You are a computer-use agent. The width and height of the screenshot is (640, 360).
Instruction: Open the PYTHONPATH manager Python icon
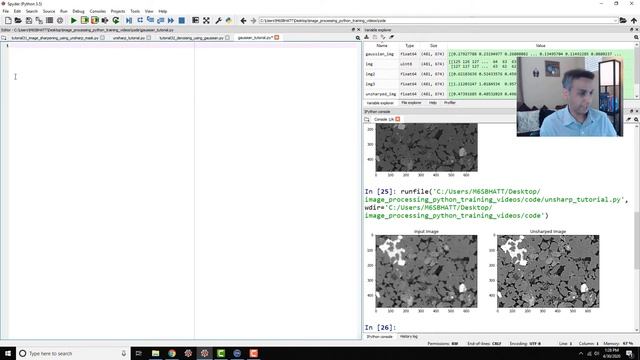pos(229,20)
